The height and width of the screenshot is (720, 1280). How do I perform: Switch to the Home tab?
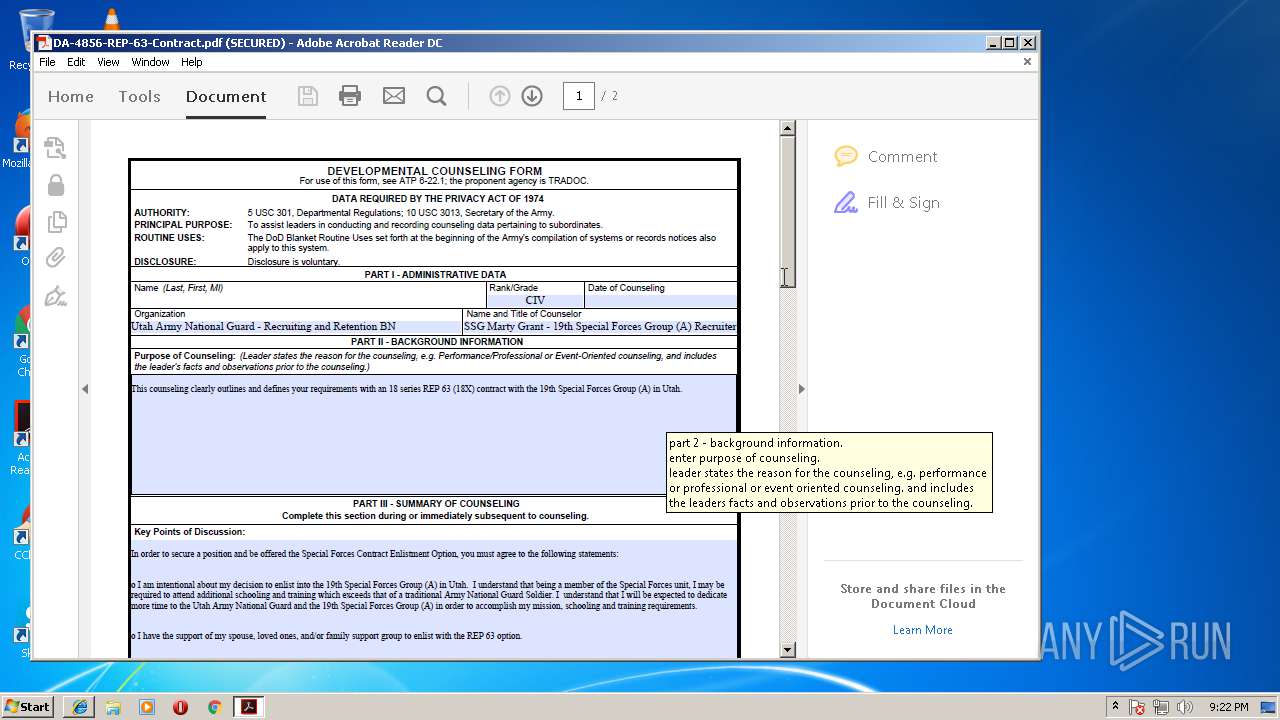click(x=71, y=96)
